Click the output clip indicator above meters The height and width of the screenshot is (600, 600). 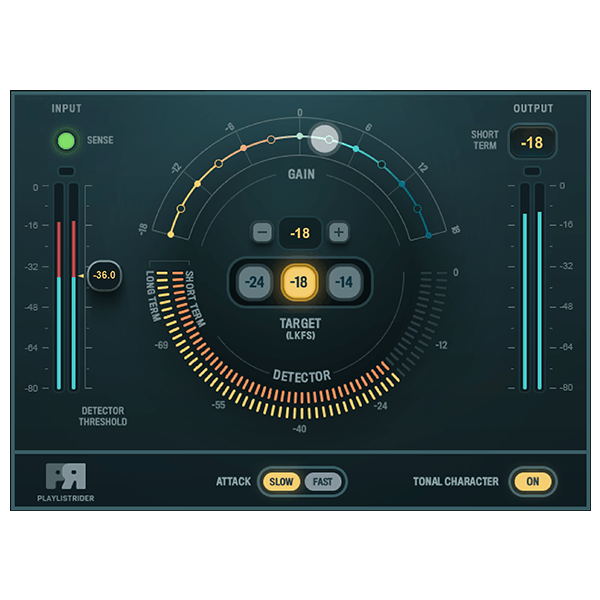point(532,171)
